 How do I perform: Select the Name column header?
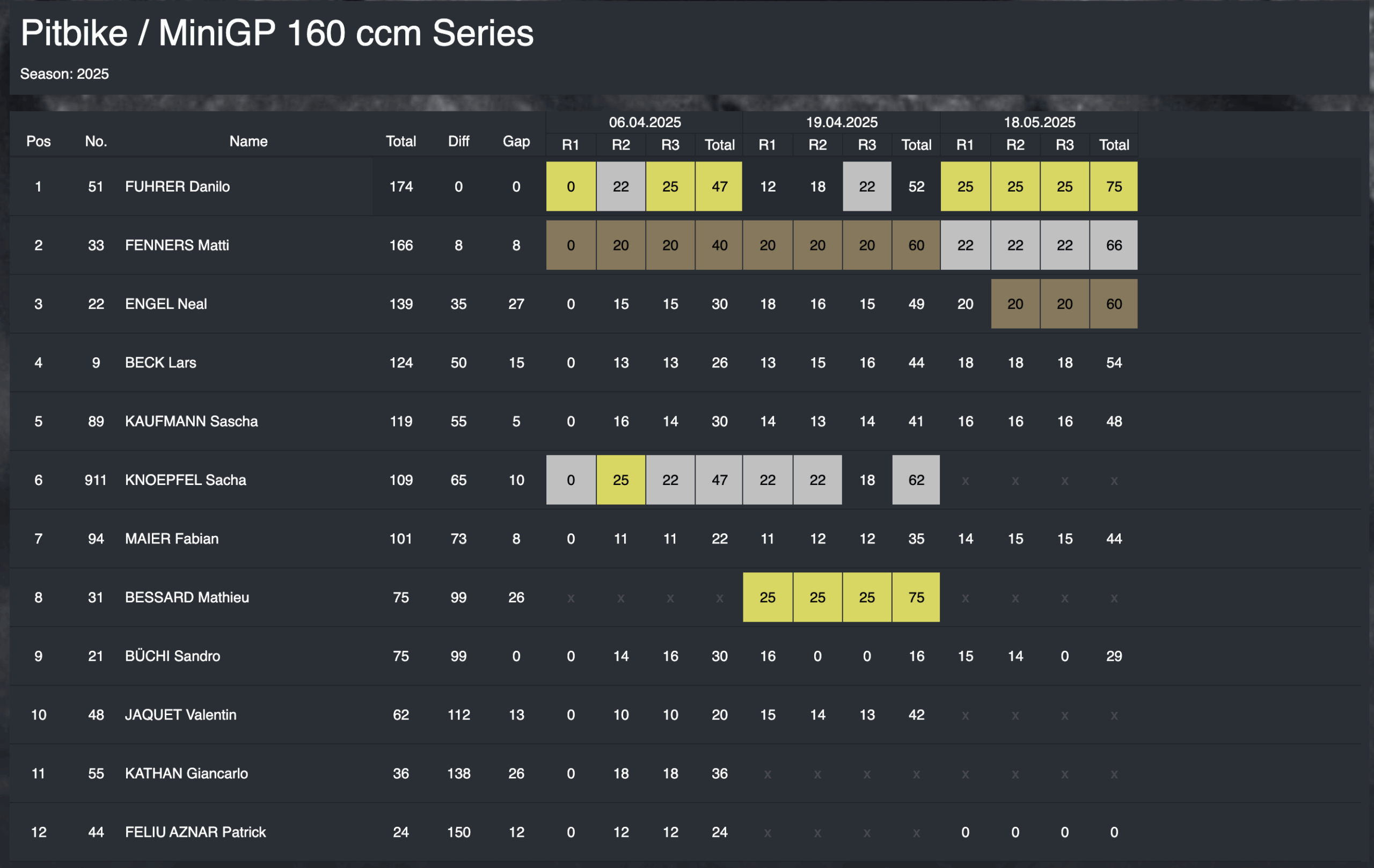248,142
